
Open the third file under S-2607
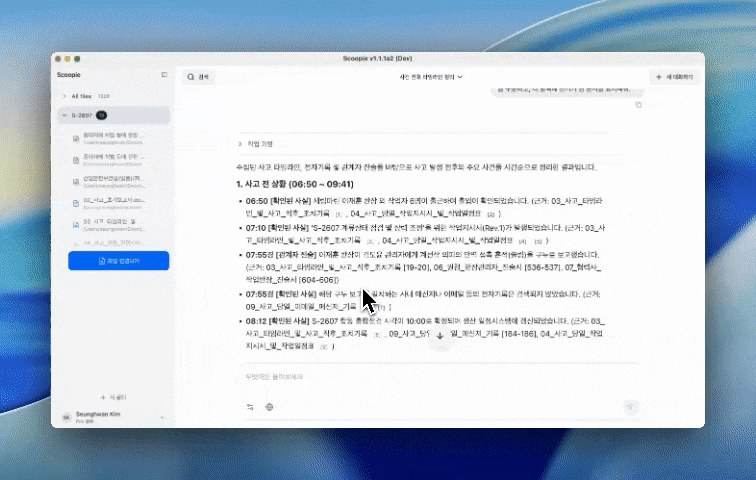point(114,182)
